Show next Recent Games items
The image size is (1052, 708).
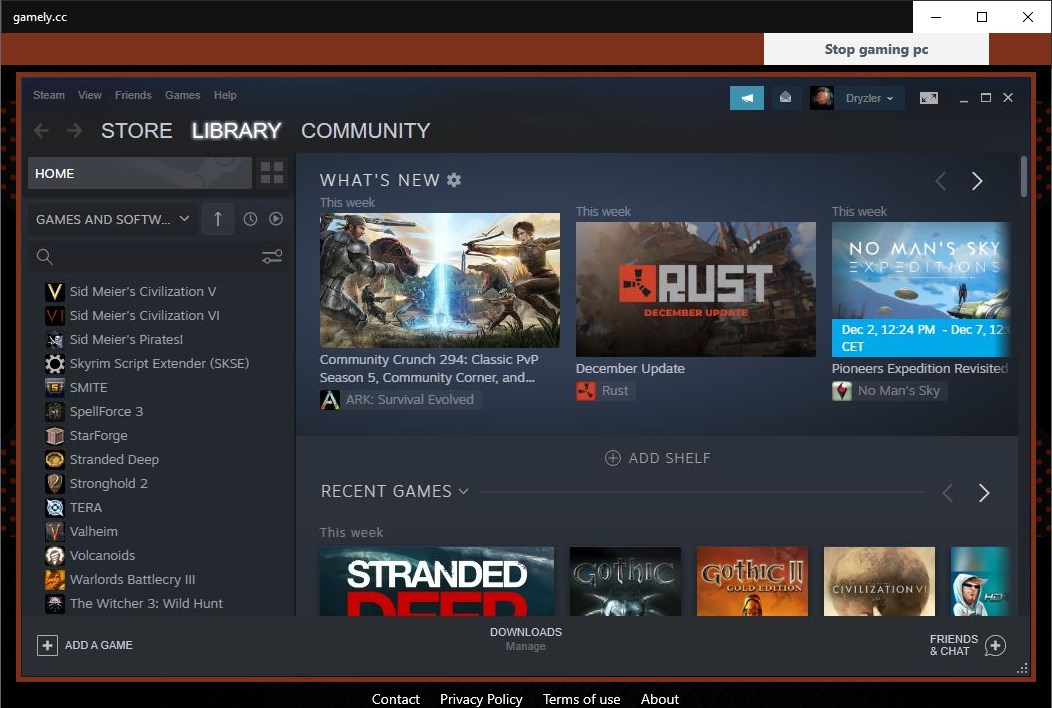tap(984, 493)
